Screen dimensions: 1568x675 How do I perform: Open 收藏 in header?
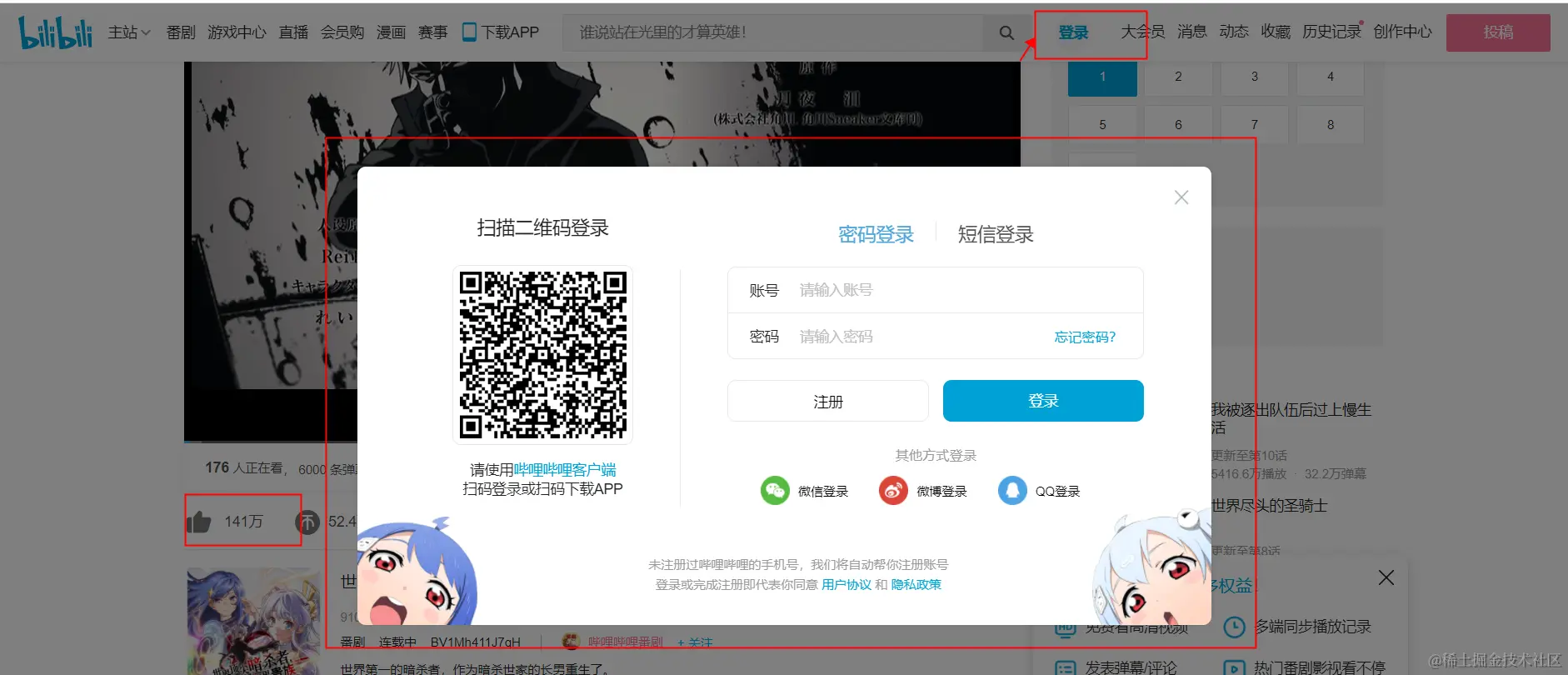click(1276, 32)
